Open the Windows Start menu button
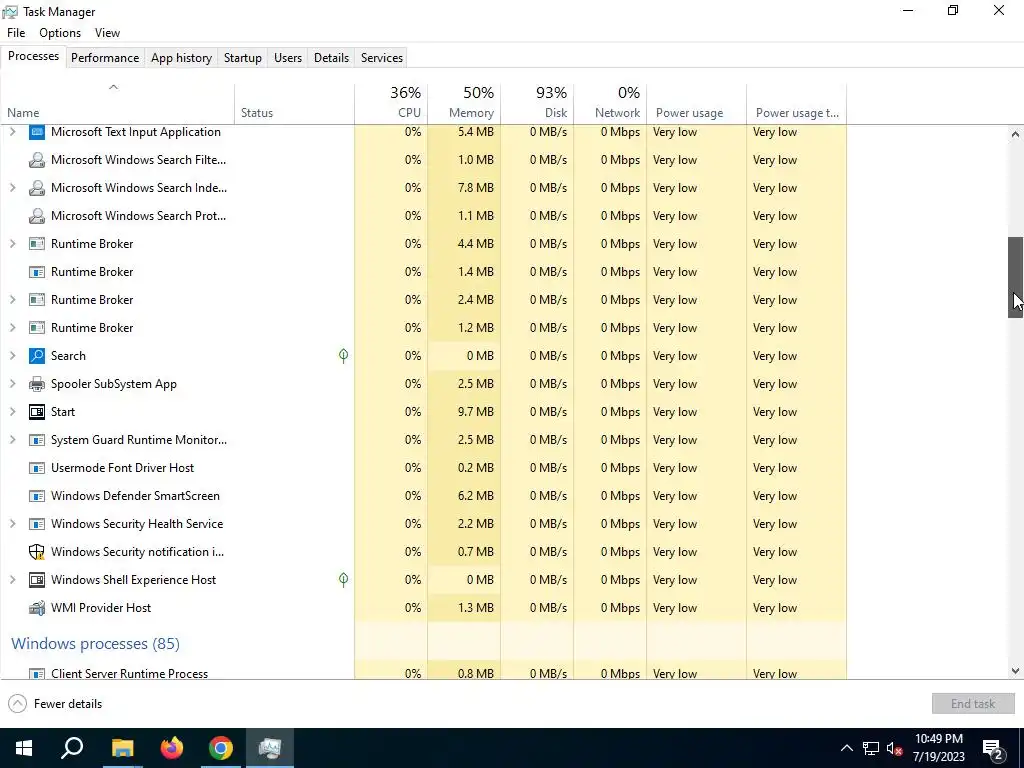This screenshot has width=1024, height=768. [x=24, y=748]
